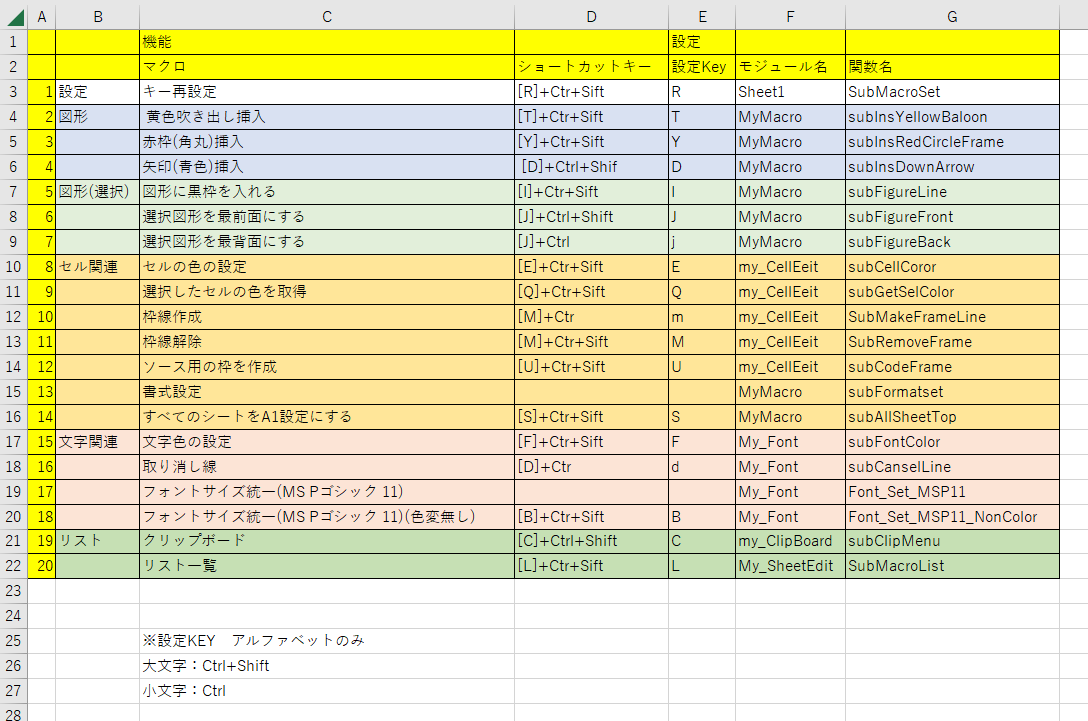Click cell 選択したセルの色を取得
Screen dimensions: 1088x721
(327, 291)
